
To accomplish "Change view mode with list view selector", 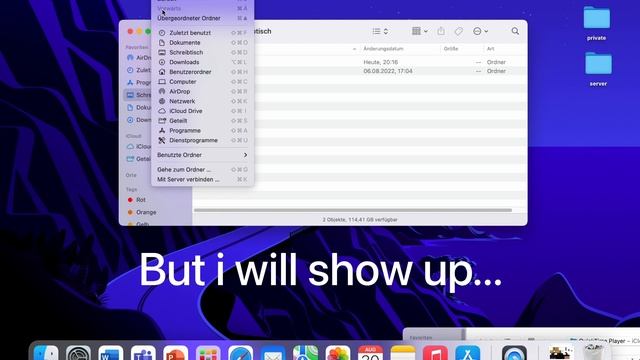I will (380, 31).
